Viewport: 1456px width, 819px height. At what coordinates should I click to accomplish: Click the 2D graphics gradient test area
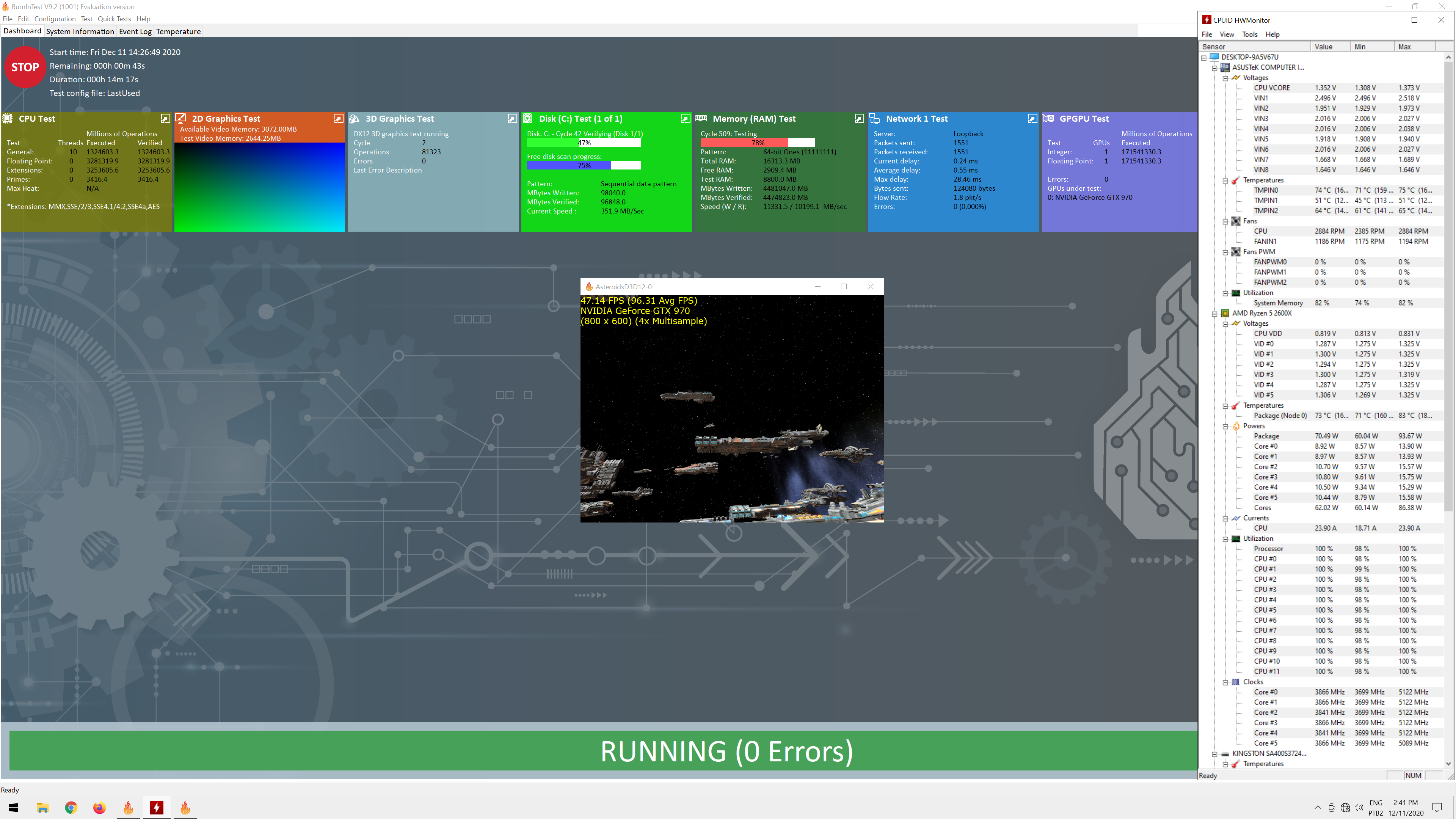point(259,187)
